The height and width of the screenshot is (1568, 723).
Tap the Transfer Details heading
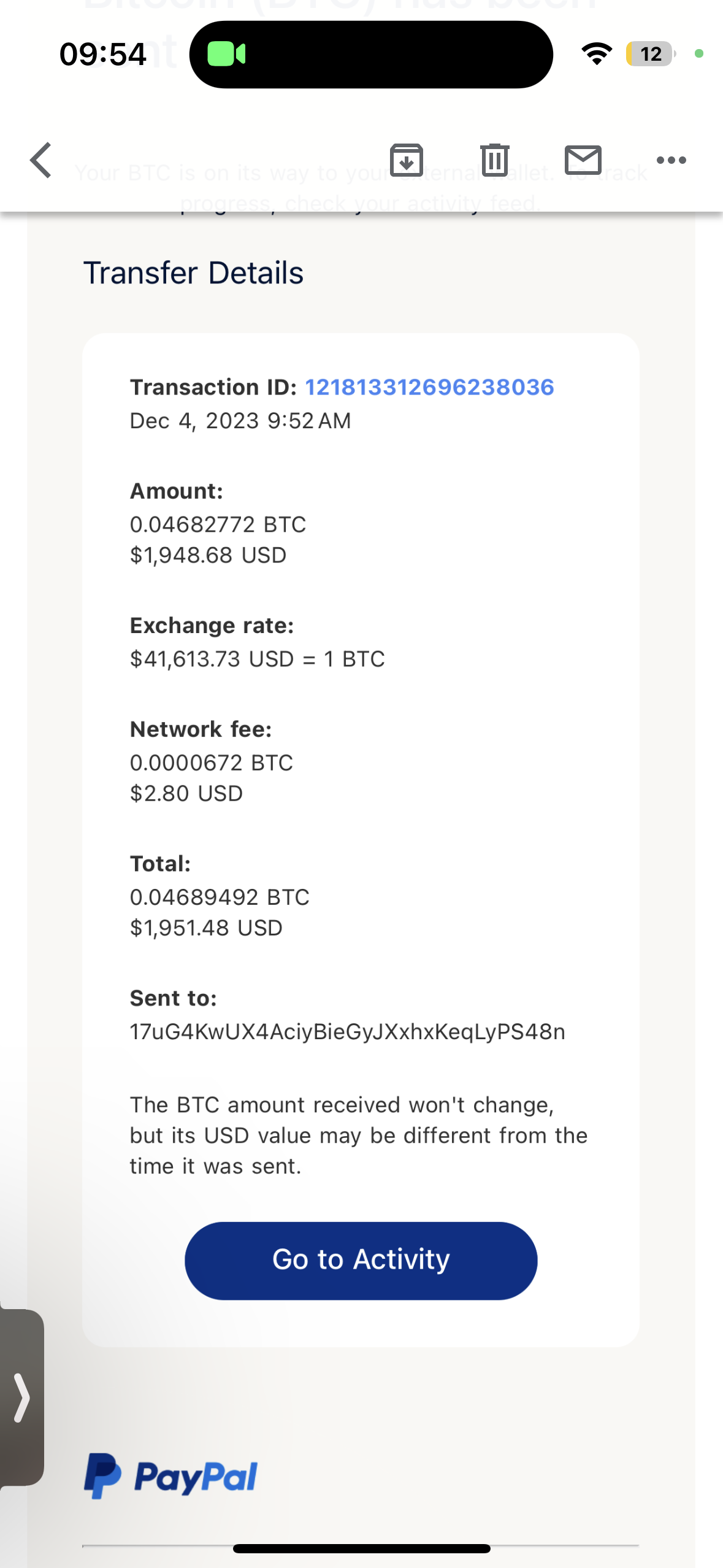[193, 273]
